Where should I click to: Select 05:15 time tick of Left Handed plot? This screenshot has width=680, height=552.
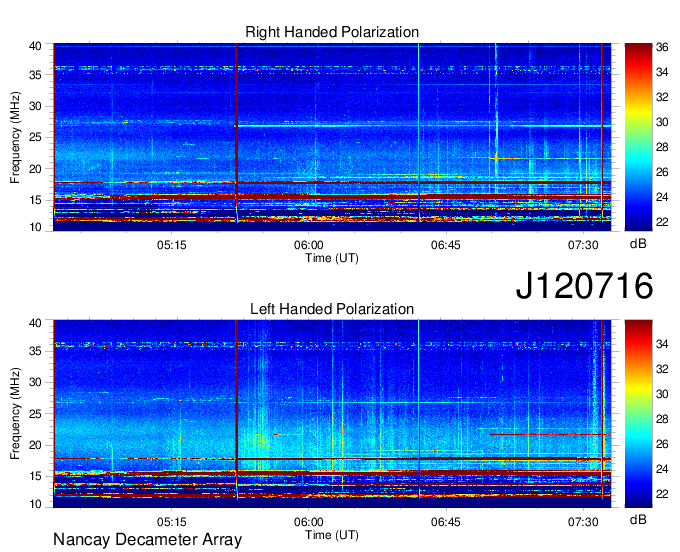(172, 522)
